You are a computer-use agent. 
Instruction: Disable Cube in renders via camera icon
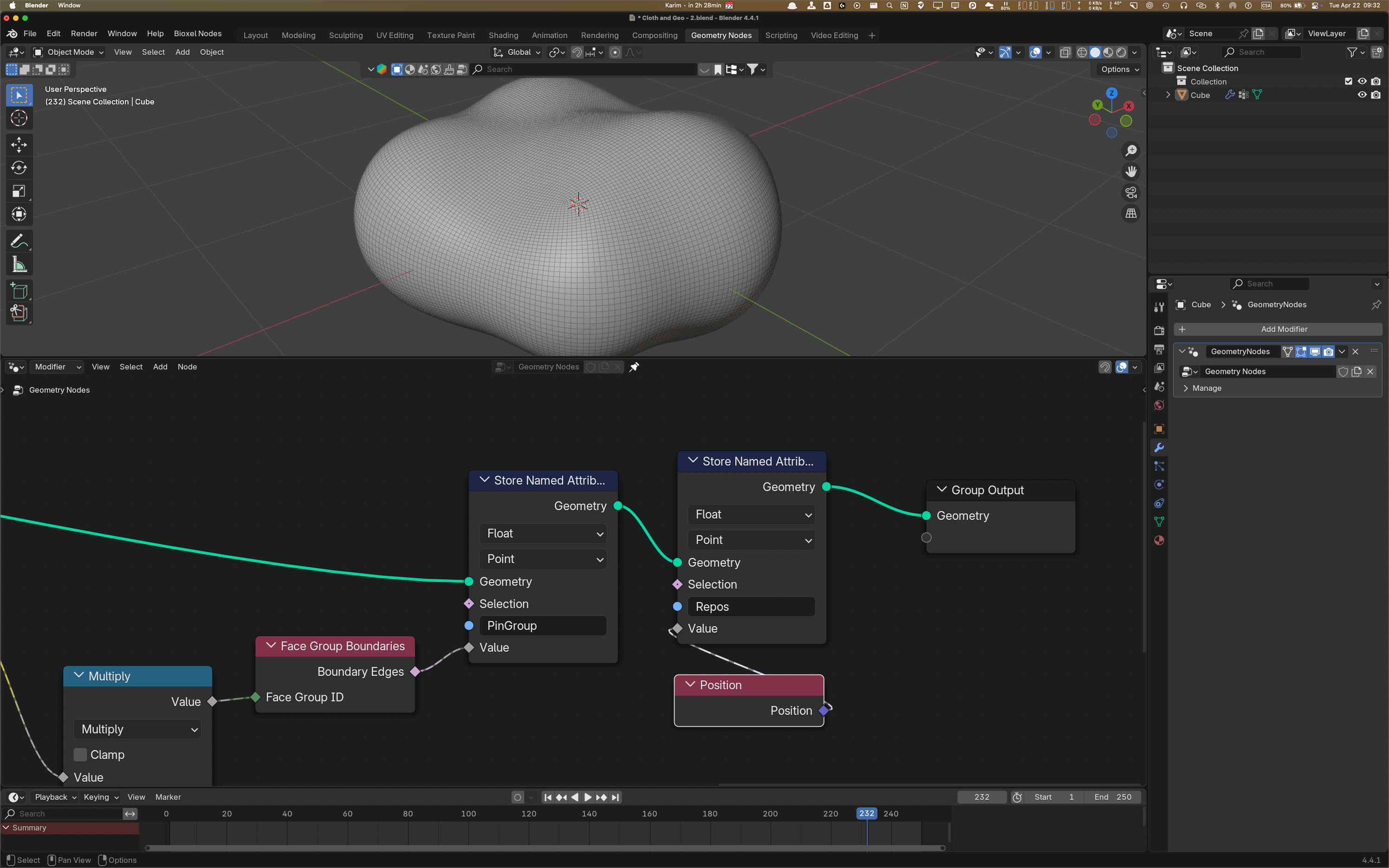1376,95
